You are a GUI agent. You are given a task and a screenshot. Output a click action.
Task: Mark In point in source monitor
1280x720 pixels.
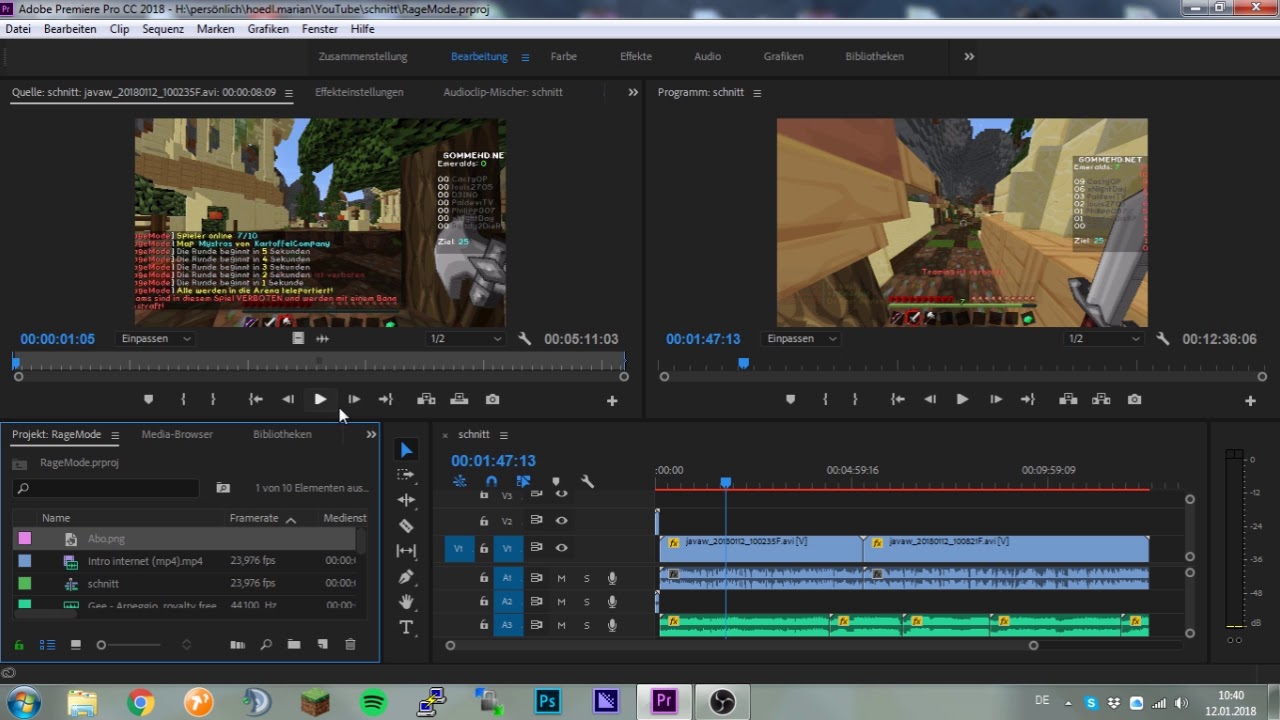(183, 399)
